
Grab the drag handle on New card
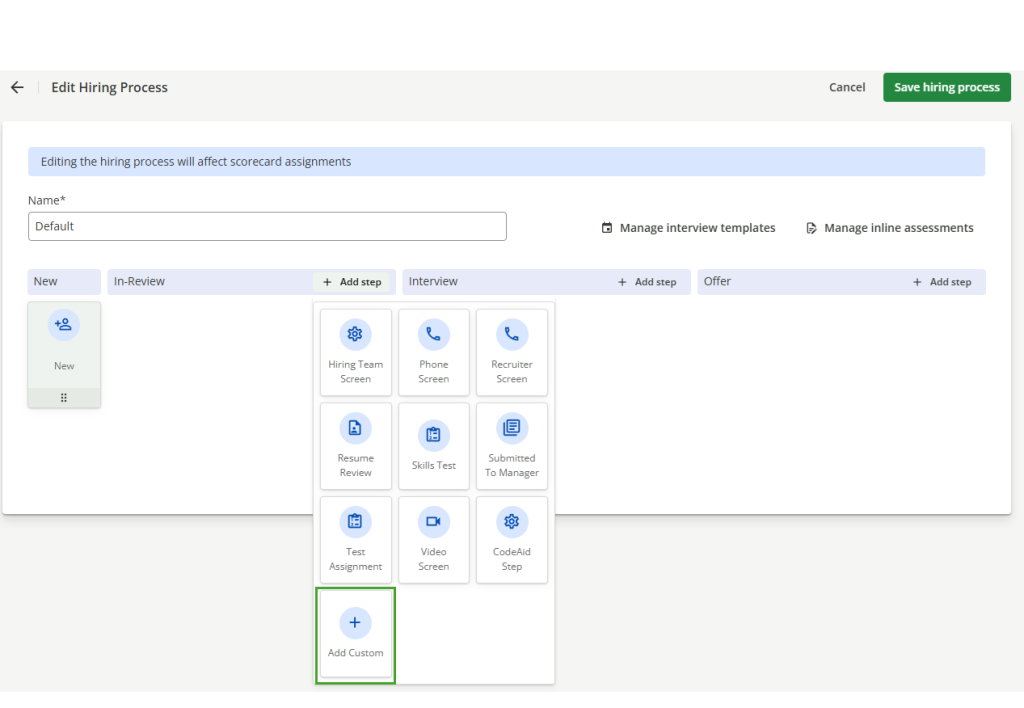tap(64, 398)
